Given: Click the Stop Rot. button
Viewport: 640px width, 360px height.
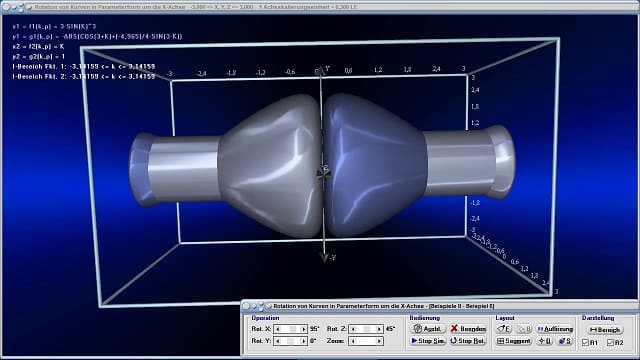Looking at the screenshot, I should tap(468, 341).
